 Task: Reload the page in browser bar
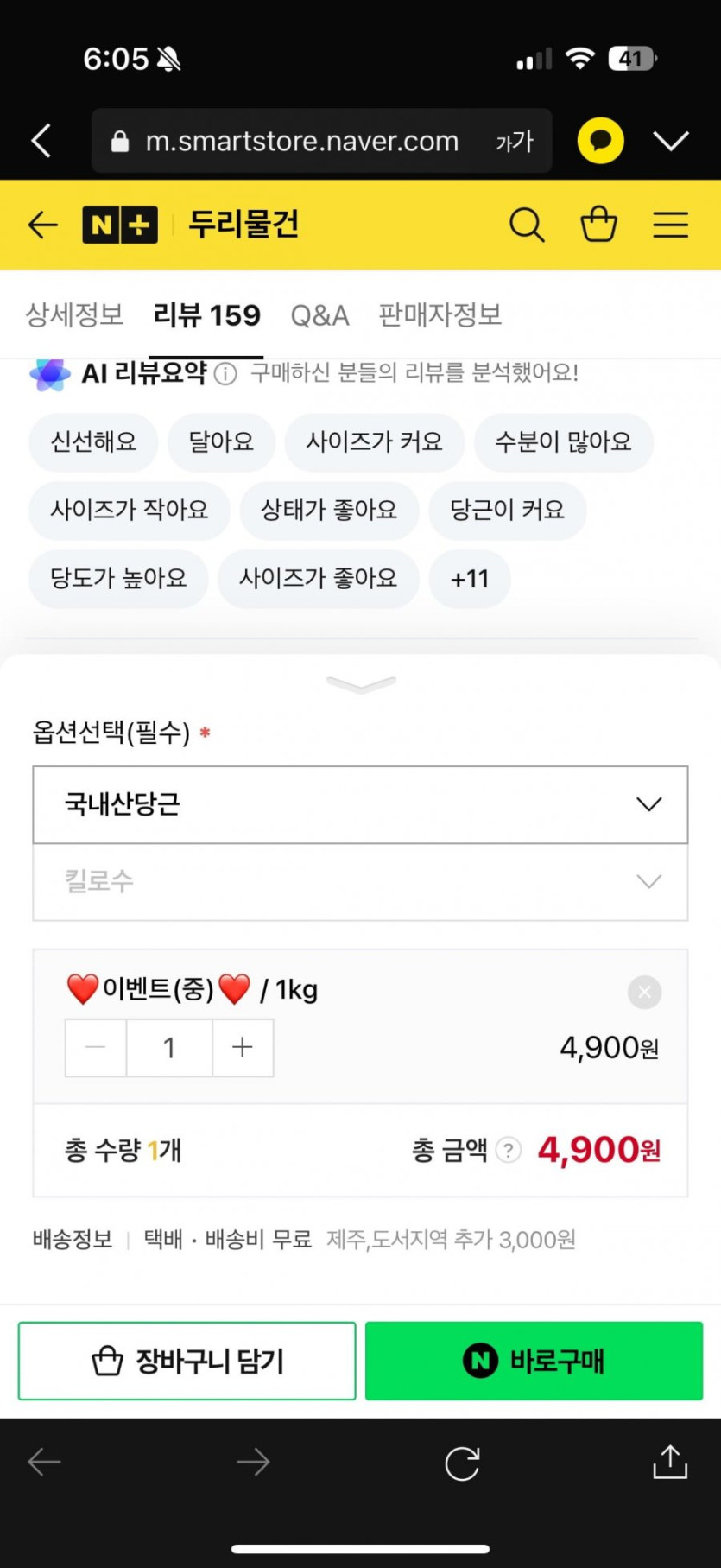coord(462,1463)
